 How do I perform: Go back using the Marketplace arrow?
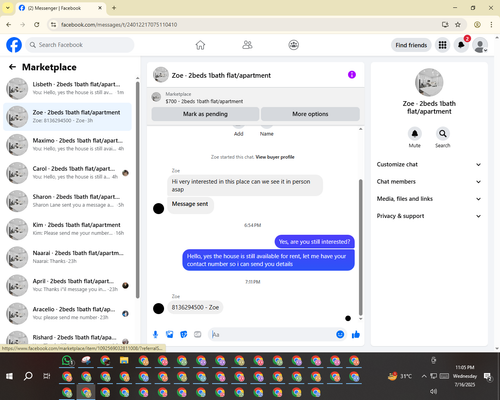12,67
